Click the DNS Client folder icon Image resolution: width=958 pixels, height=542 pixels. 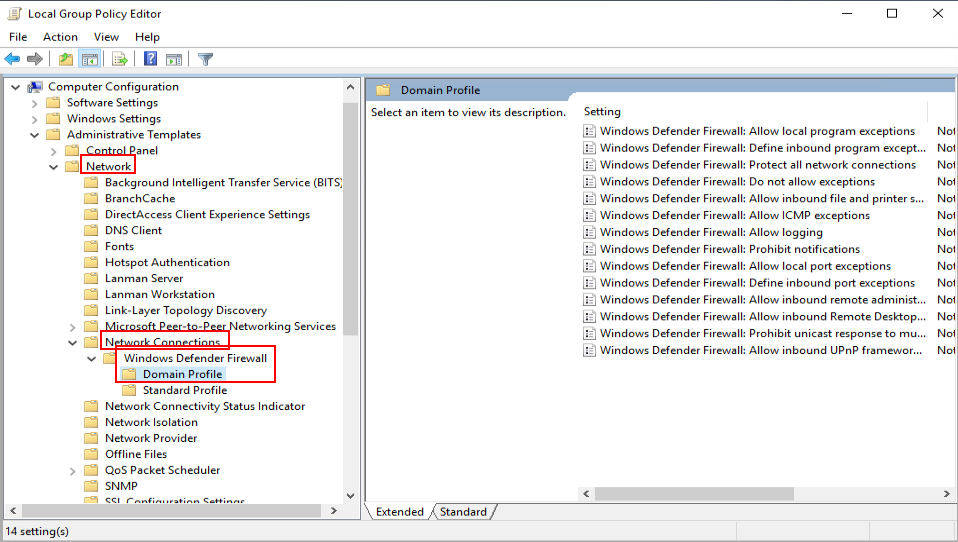coord(91,230)
